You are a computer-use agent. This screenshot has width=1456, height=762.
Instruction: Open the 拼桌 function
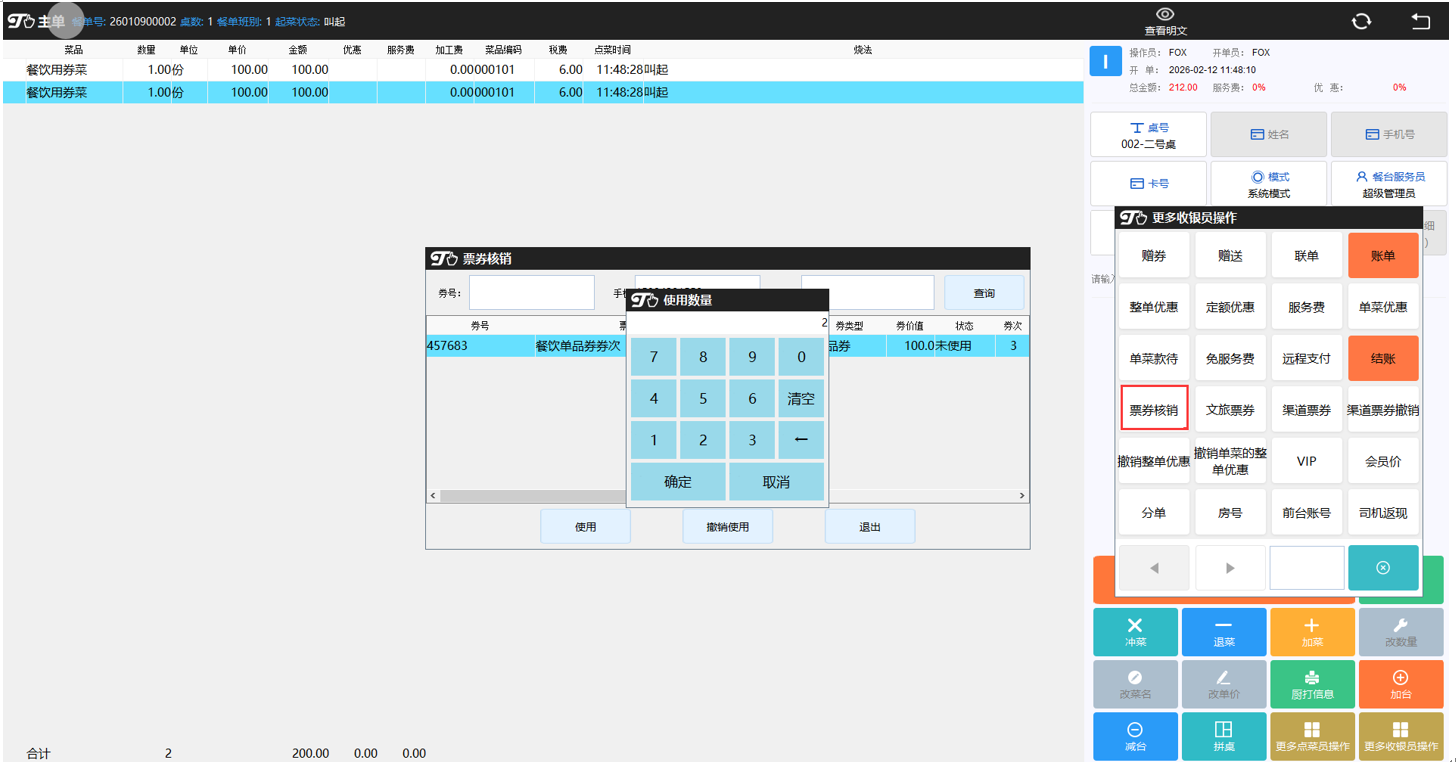click(1223, 736)
